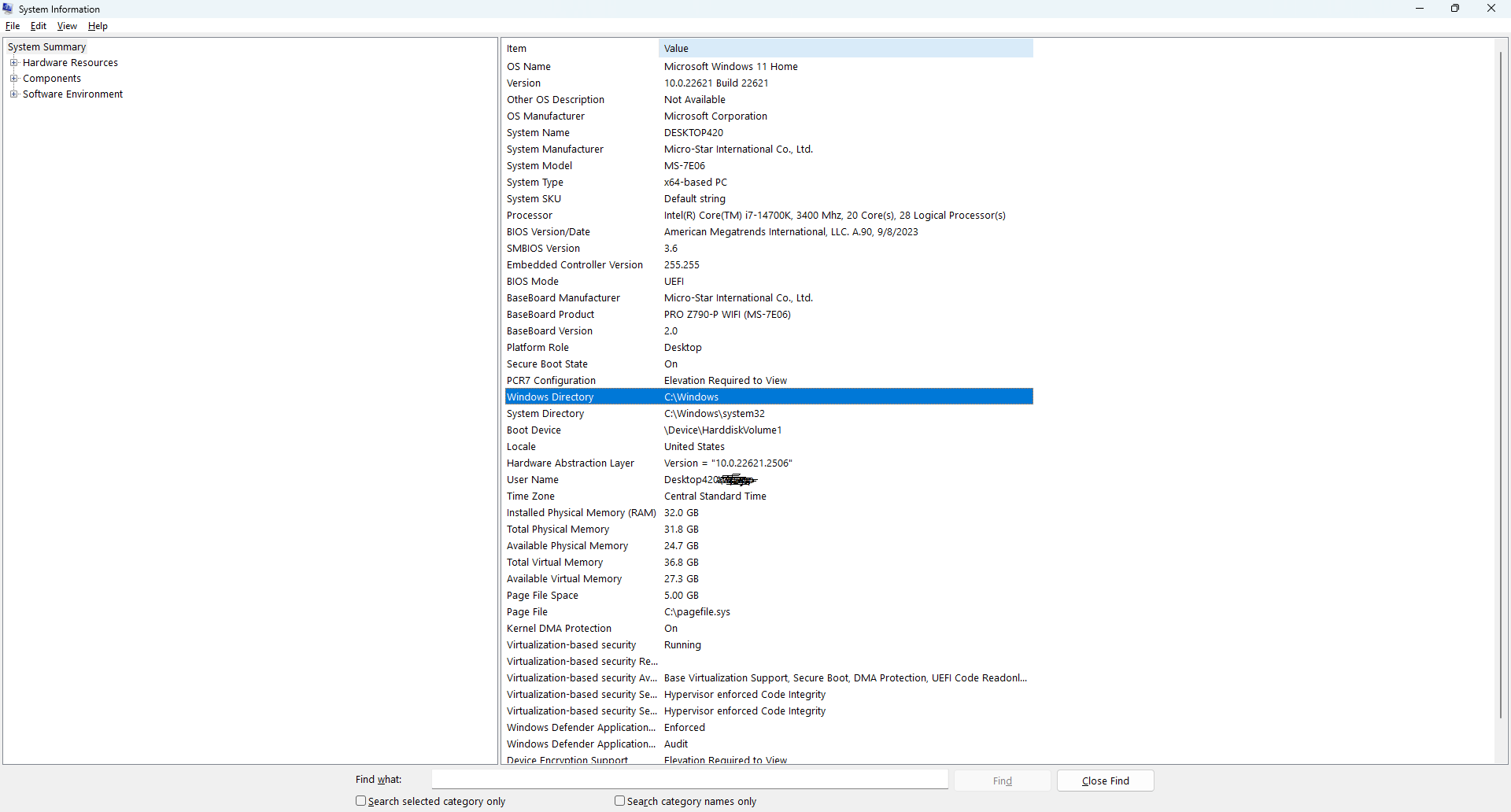This screenshot has width=1511, height=812.
Task: Open the Help menu
Action: pyautogui.click(x=98, y=26)
